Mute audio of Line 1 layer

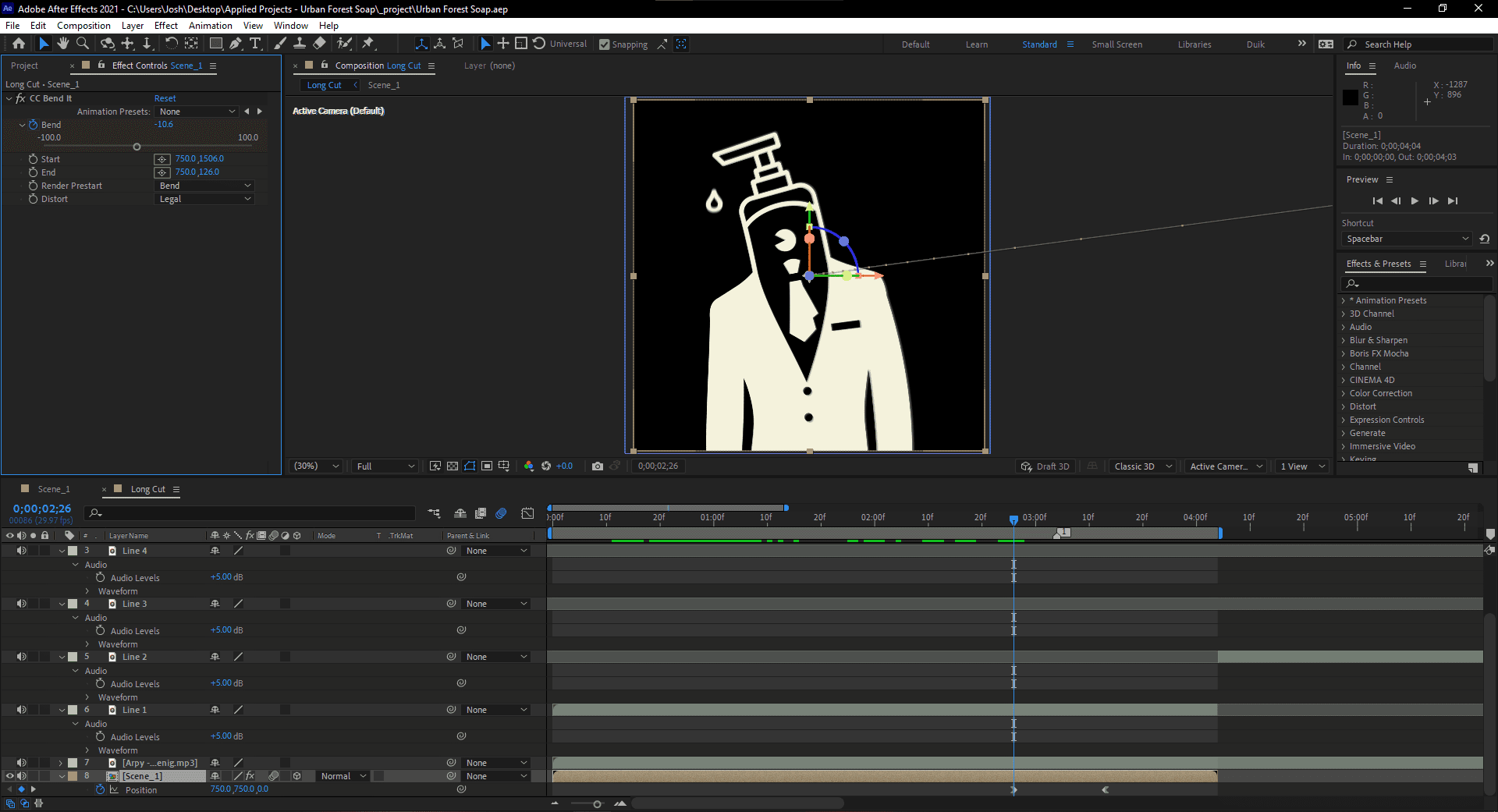(x=21, y=710)
